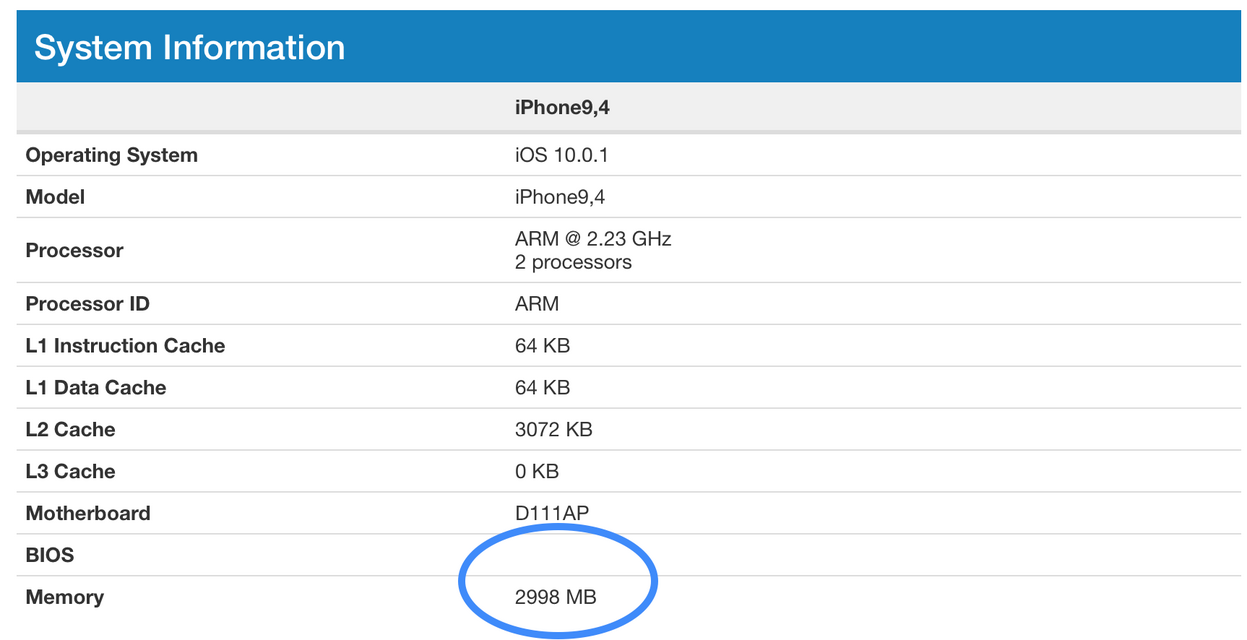The width and height of the screenshot is (1247, 640).
Task: Click the ARM @ 2.23 GHz text
Action: tap(593, 238)
